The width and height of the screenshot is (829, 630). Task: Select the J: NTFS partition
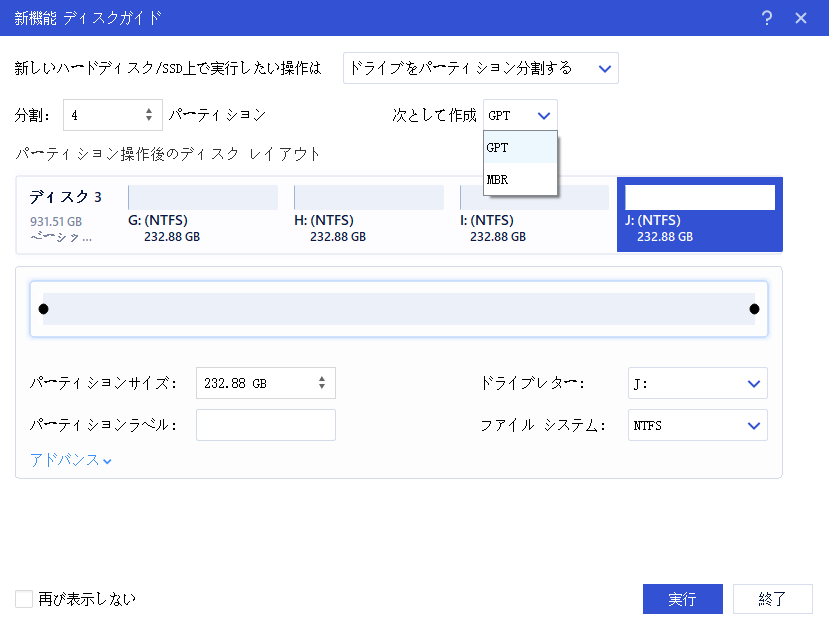pyautogui.click(x=699, y=214)
